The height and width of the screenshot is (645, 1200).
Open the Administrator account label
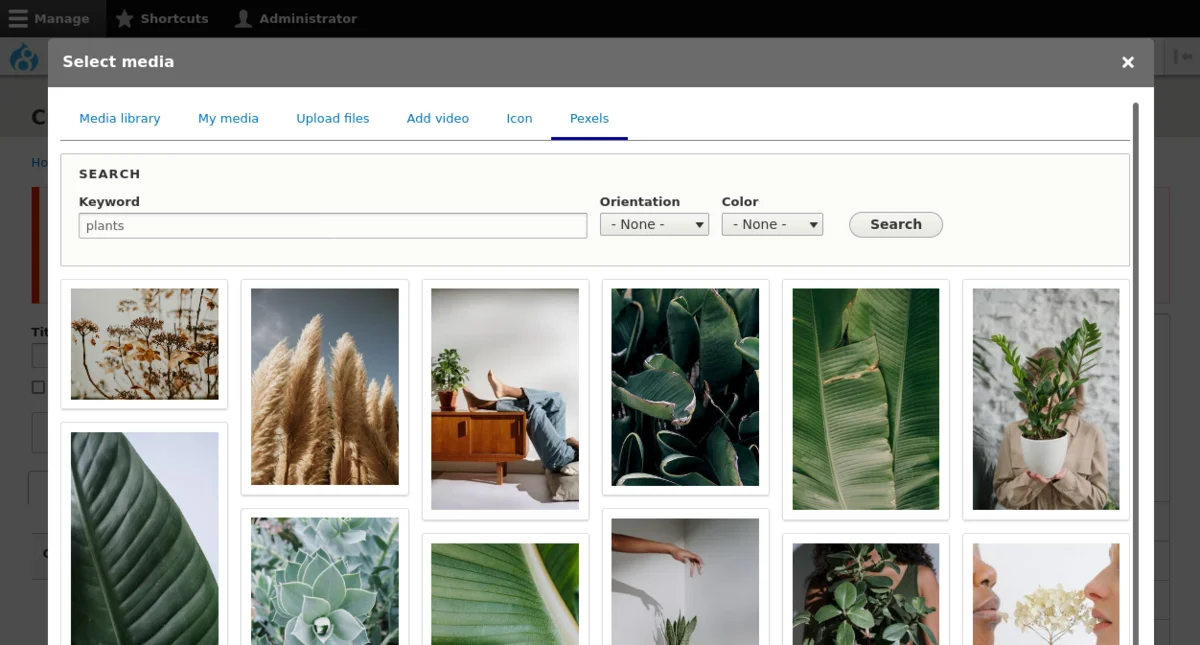[x=308, y=19]
